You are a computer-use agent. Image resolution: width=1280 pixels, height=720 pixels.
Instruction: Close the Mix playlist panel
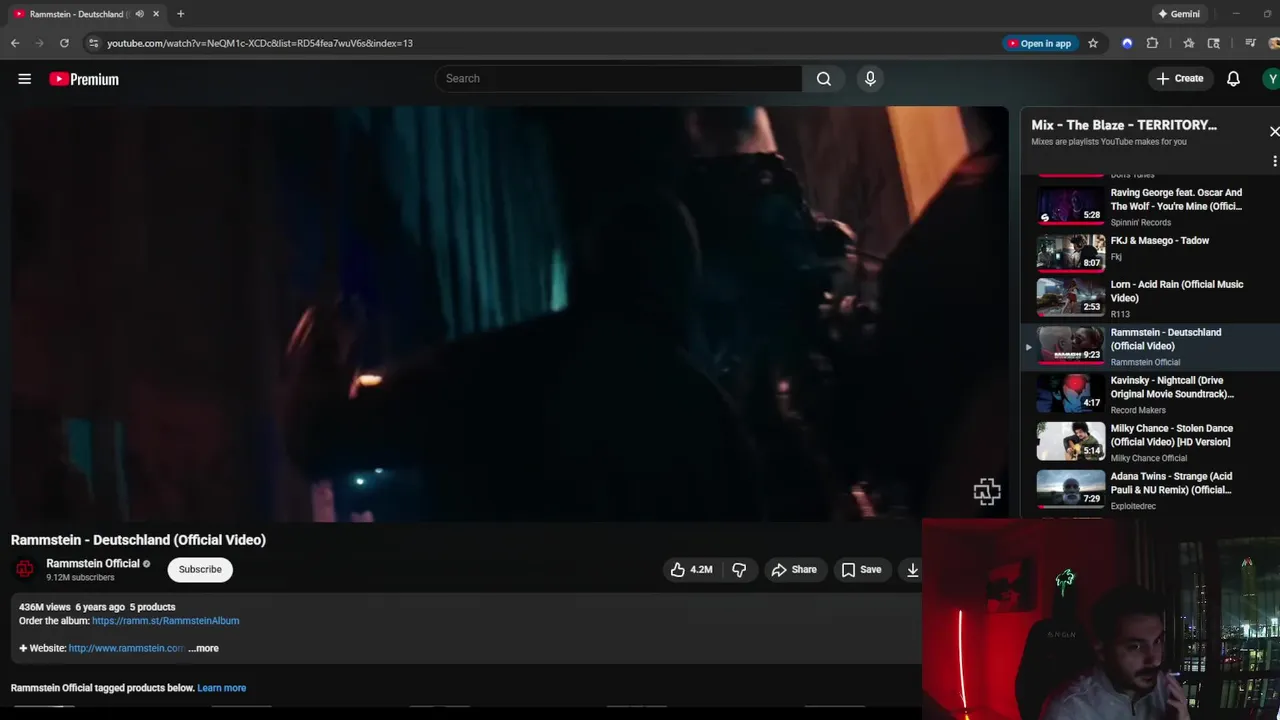point(1274,131)
